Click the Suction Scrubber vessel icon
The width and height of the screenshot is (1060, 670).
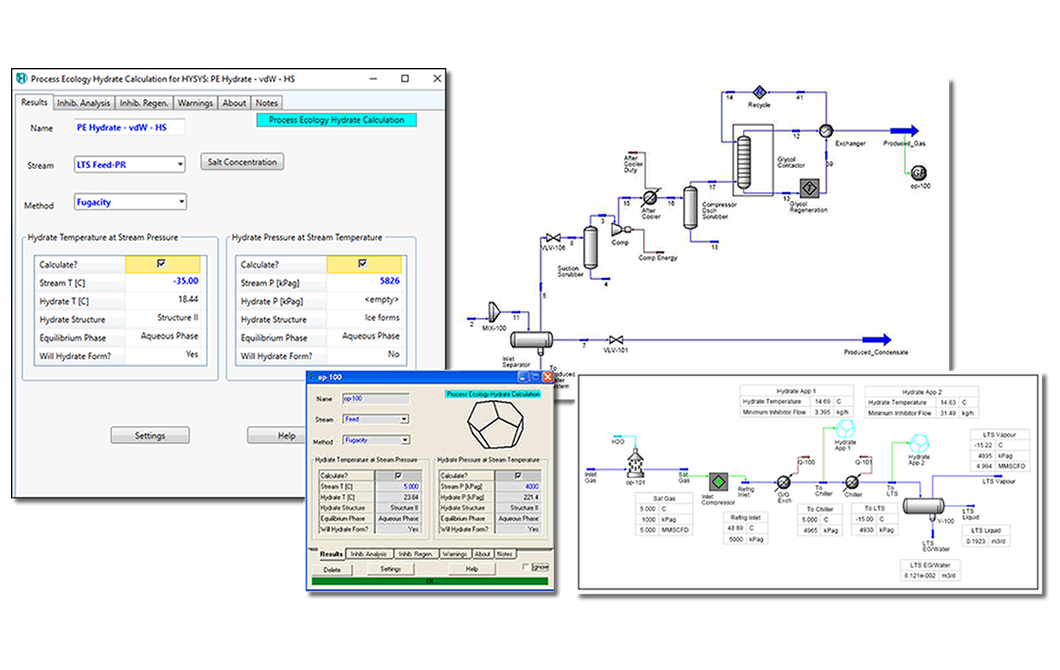coord(590,248)
